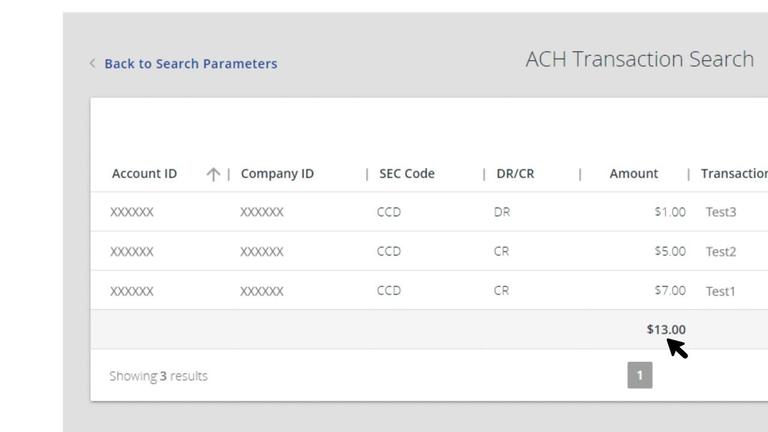Sort by Amount column header
This screenshot has height=432, width=768.
pos(633,173)
